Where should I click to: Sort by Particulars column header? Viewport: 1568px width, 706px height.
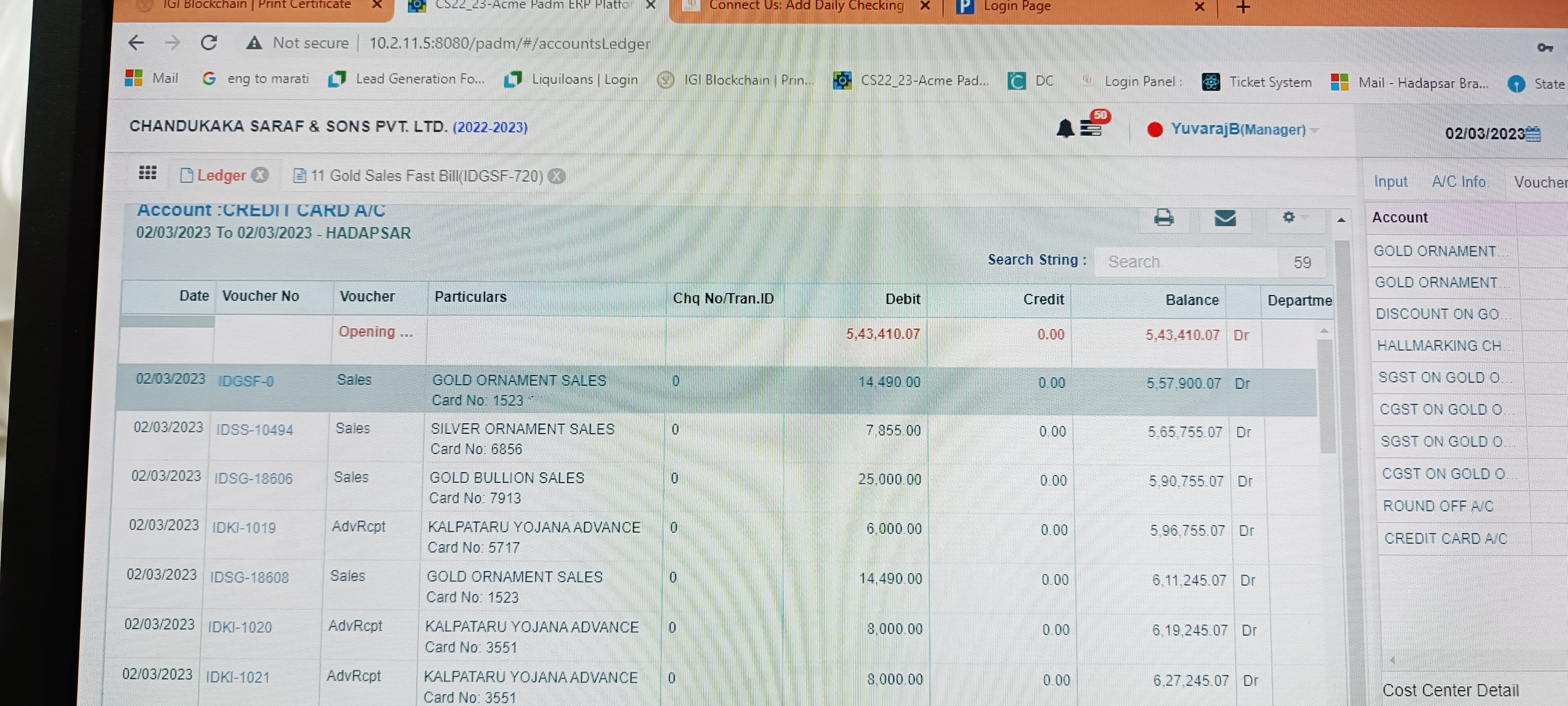point(470,297)
